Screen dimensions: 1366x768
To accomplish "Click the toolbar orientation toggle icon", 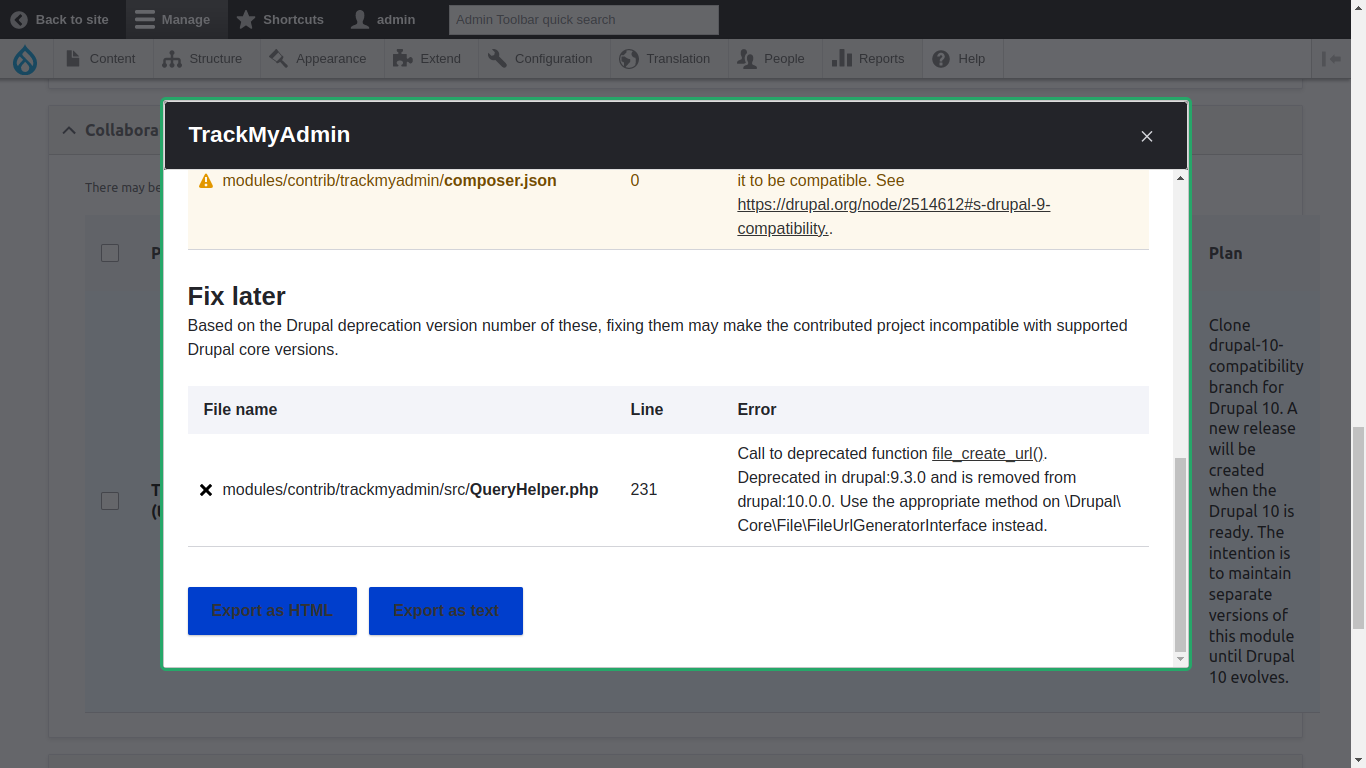I will pyautogui.click(x=1331, y=59).
